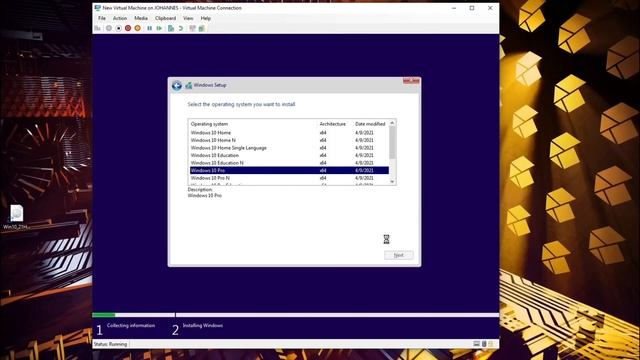Open the Action menu
This screenshot has width=640, height=360.
120,18
